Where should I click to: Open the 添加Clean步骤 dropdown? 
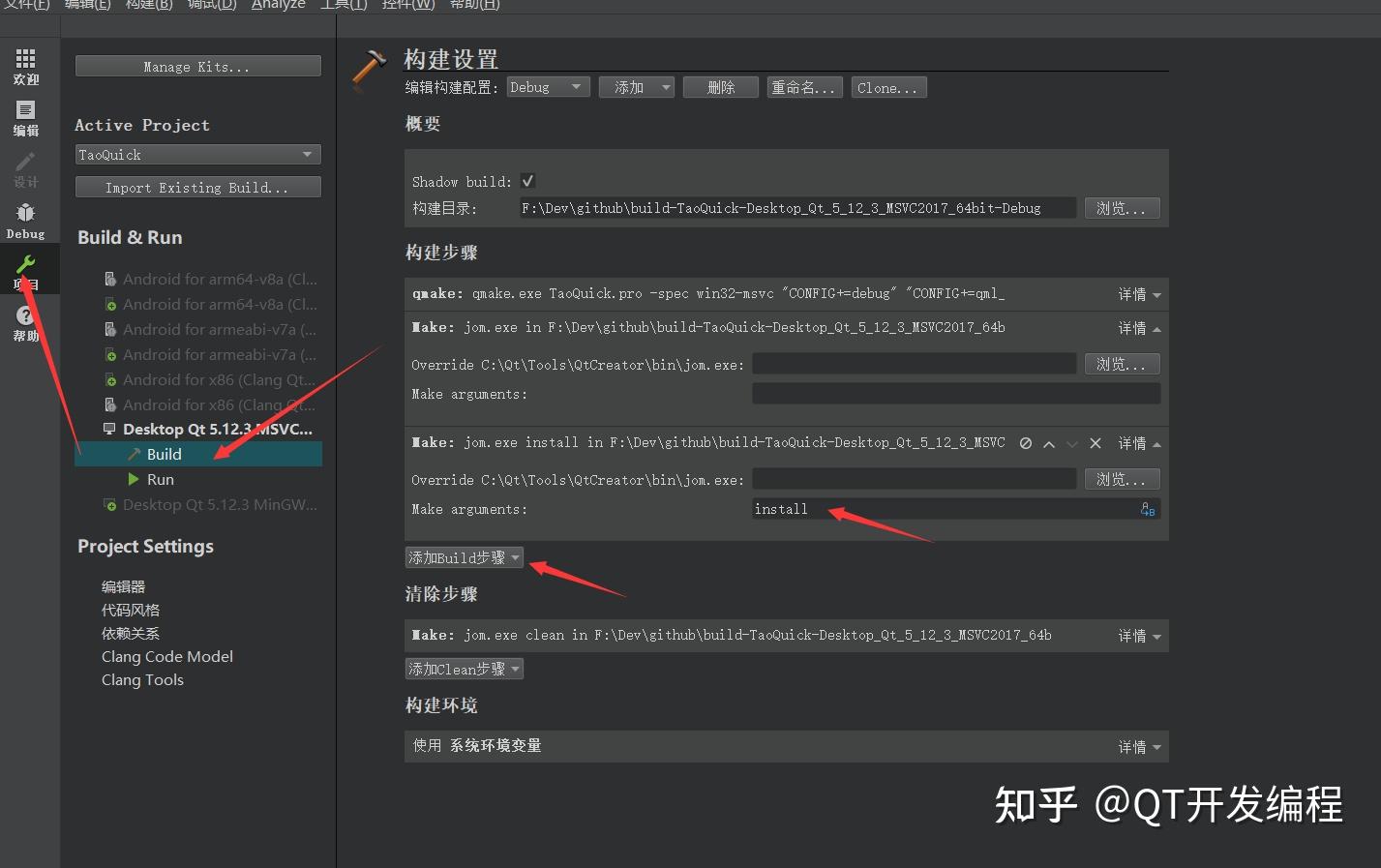464,668
